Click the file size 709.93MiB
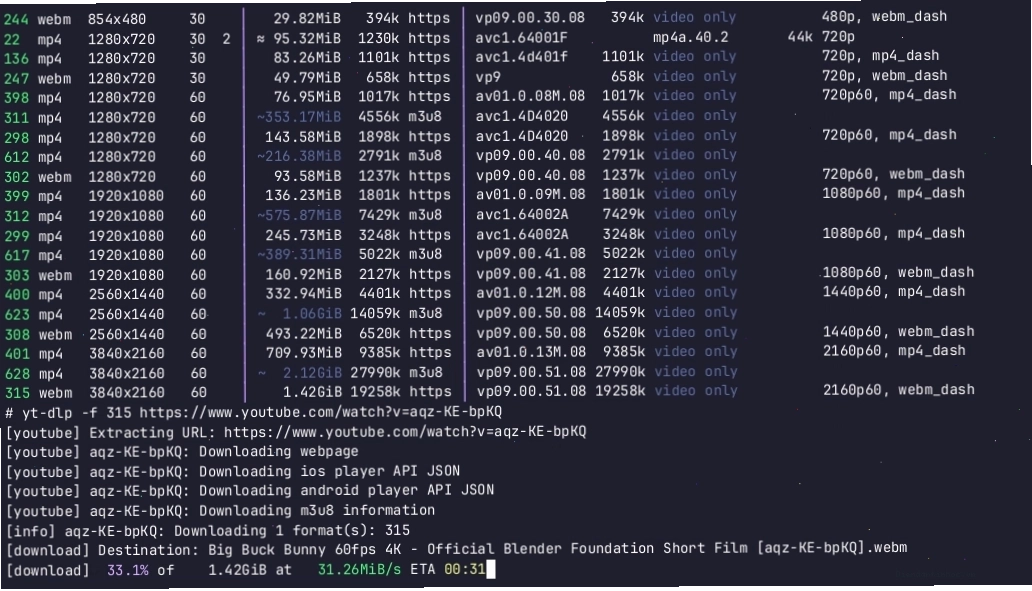This screenshot has height=591, width=1032. (303, 353)
